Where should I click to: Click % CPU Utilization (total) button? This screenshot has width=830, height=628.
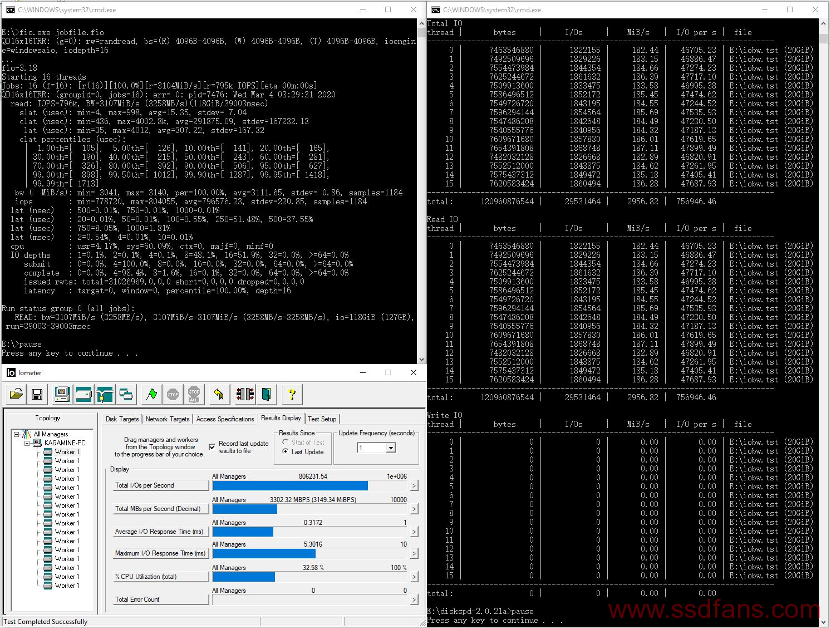(161, 577)
